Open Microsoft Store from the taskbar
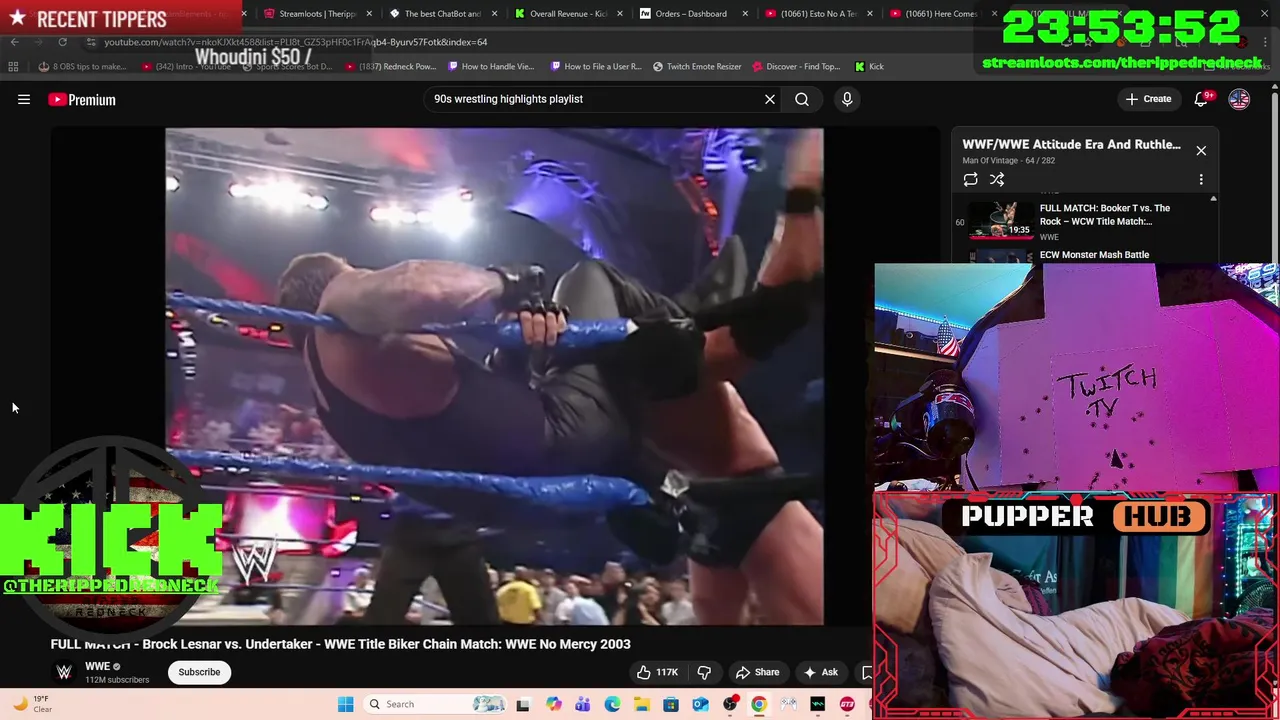Screen dimensions: 1280x720 coord(671,704)
